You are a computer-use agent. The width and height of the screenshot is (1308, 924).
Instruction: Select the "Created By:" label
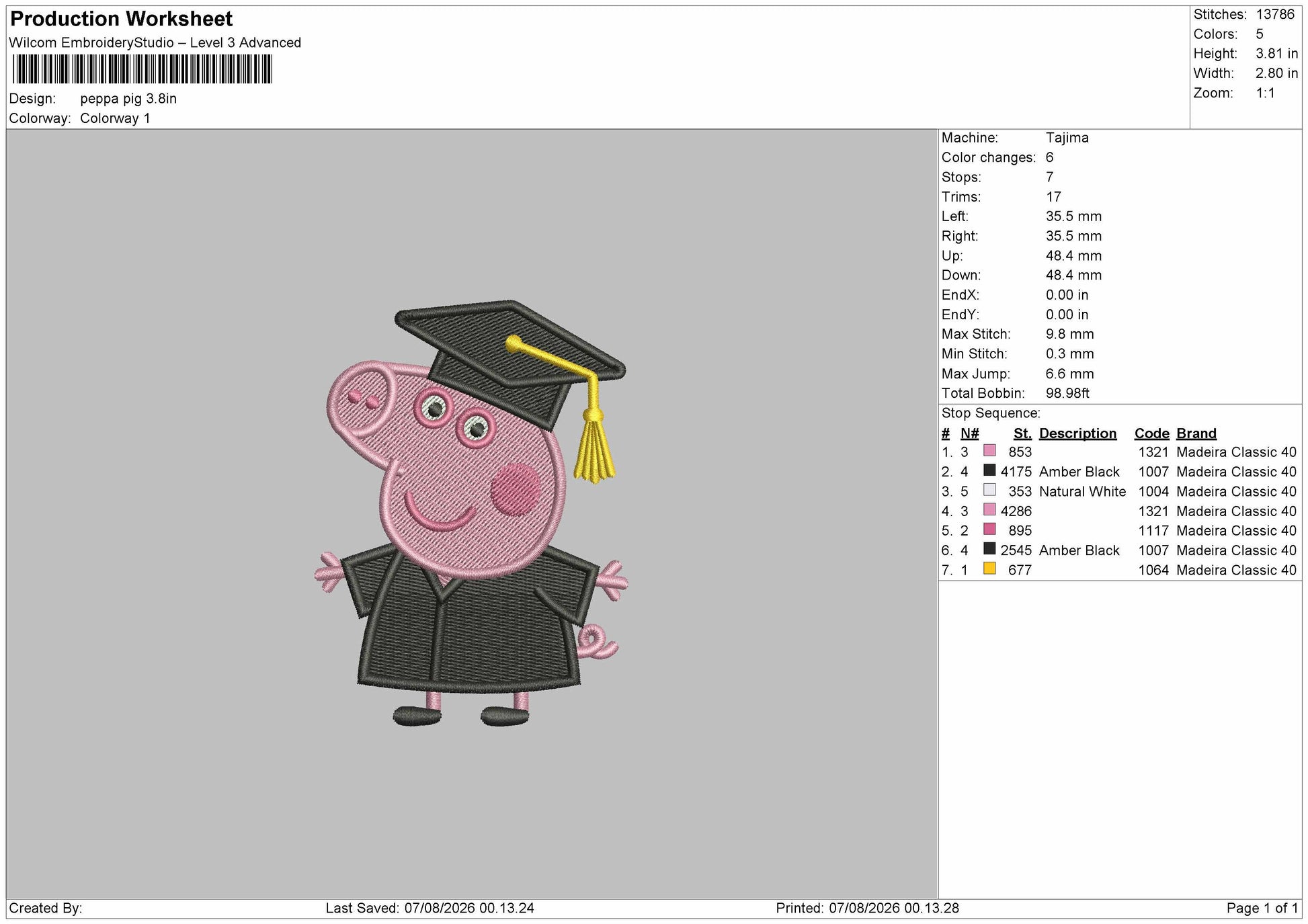pyautogui.click(x=46, y=909)
